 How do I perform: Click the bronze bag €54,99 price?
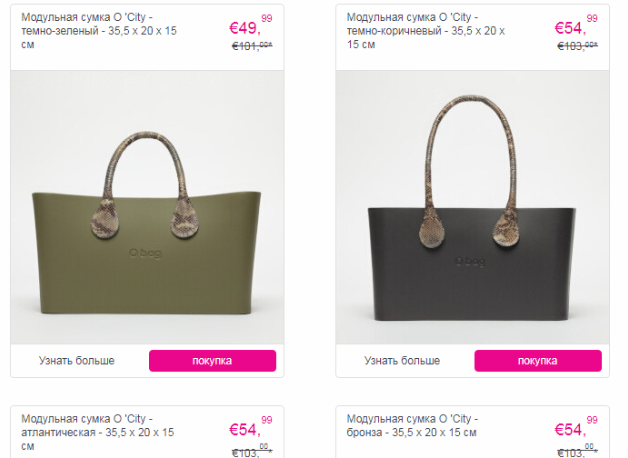pyautogui.click(x=576, y=427)
